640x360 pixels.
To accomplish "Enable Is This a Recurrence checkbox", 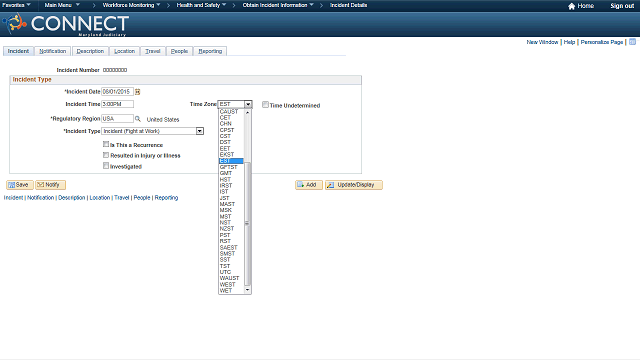I will (x=106, y=144).
